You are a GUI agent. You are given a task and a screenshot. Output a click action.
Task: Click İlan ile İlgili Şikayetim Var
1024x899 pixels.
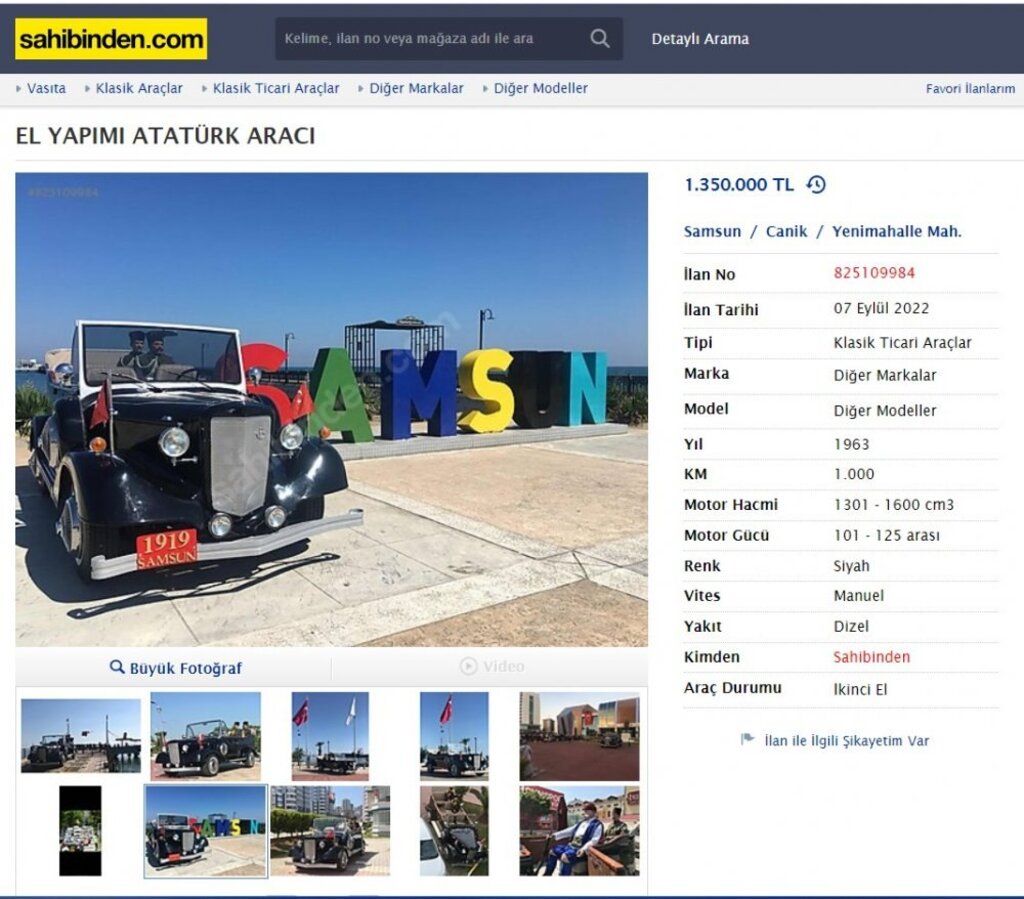pos(846,740)
